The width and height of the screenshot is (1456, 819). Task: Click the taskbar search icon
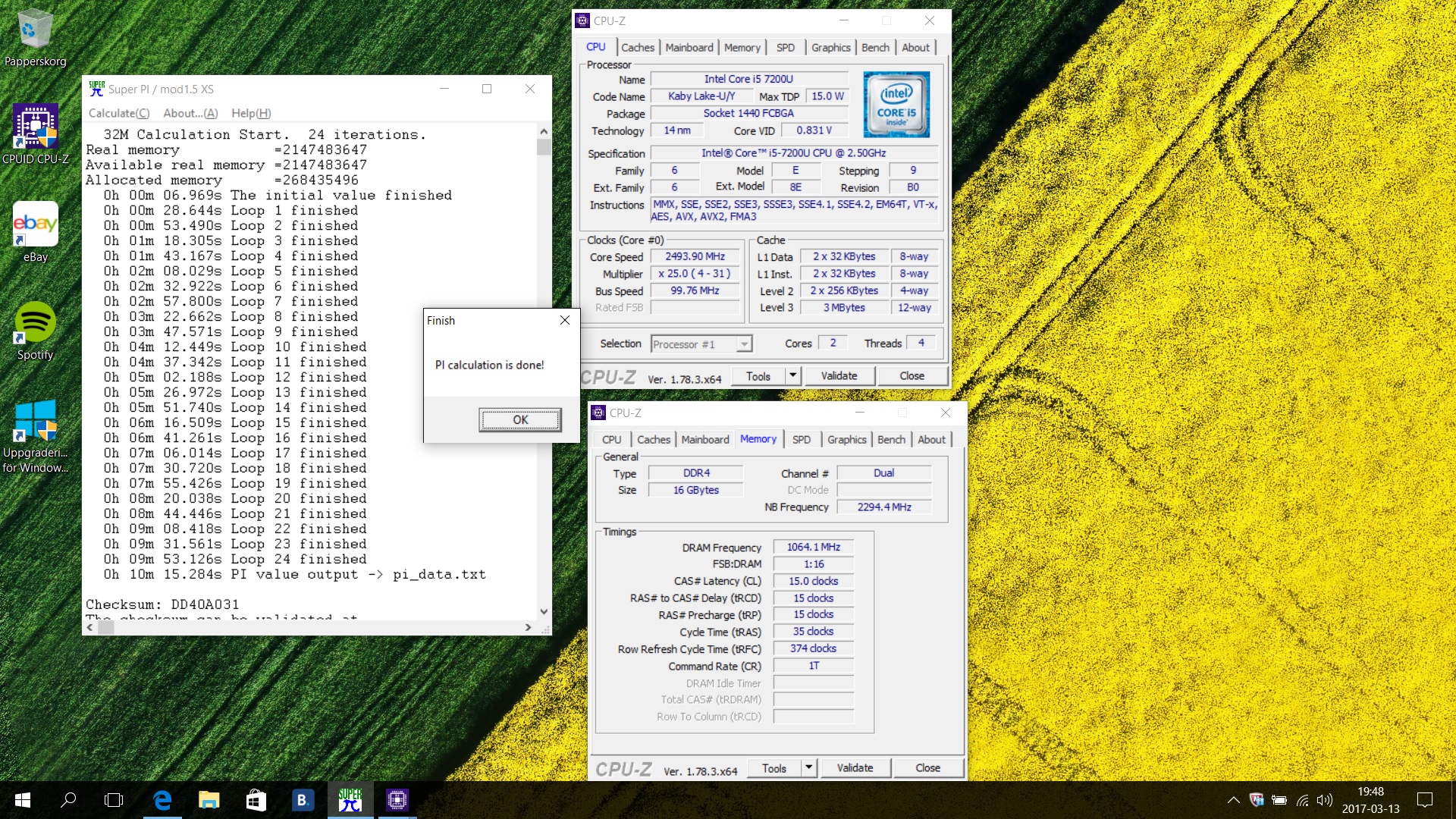tap(68, 800)
